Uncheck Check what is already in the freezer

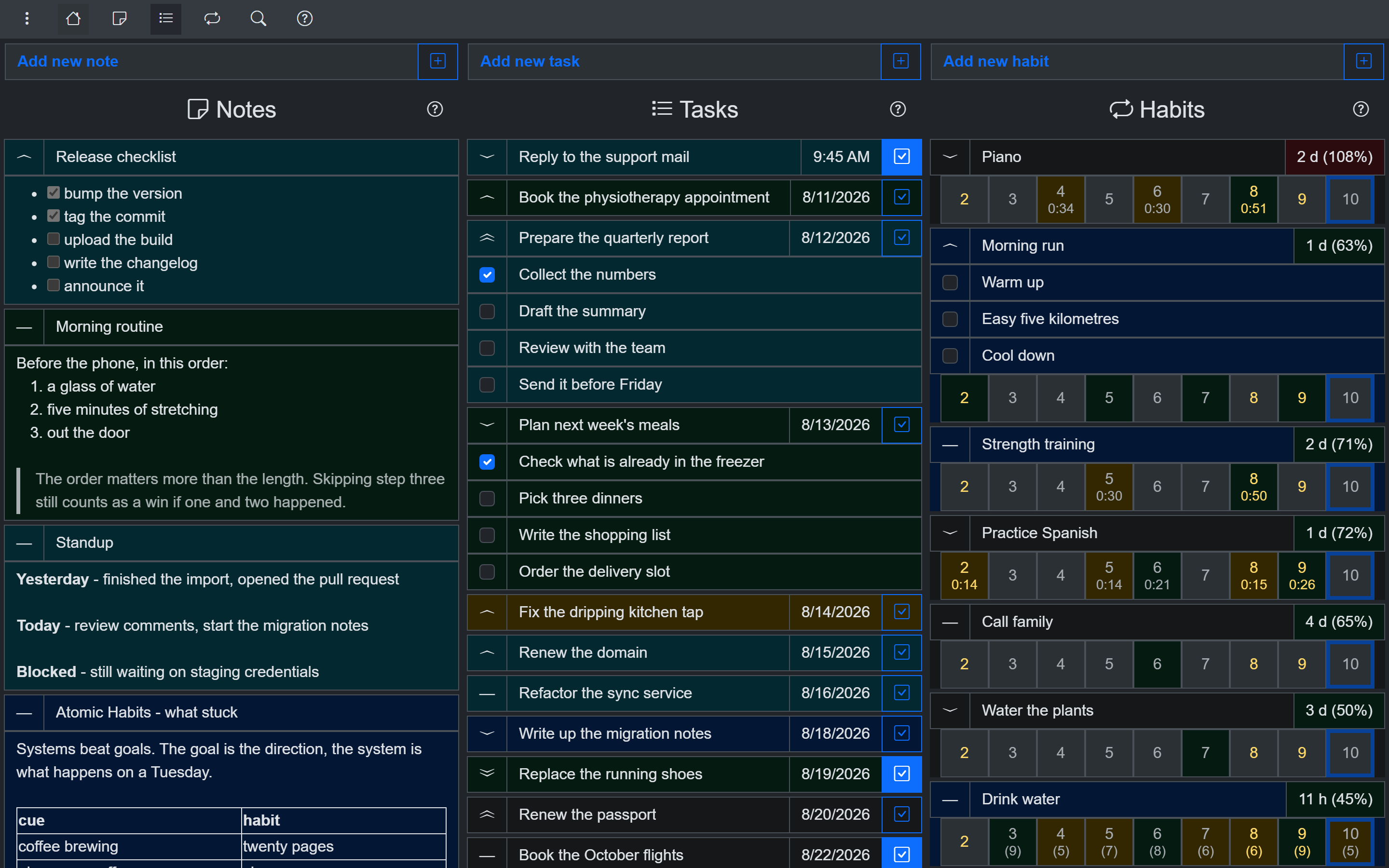tap(487, 462)
